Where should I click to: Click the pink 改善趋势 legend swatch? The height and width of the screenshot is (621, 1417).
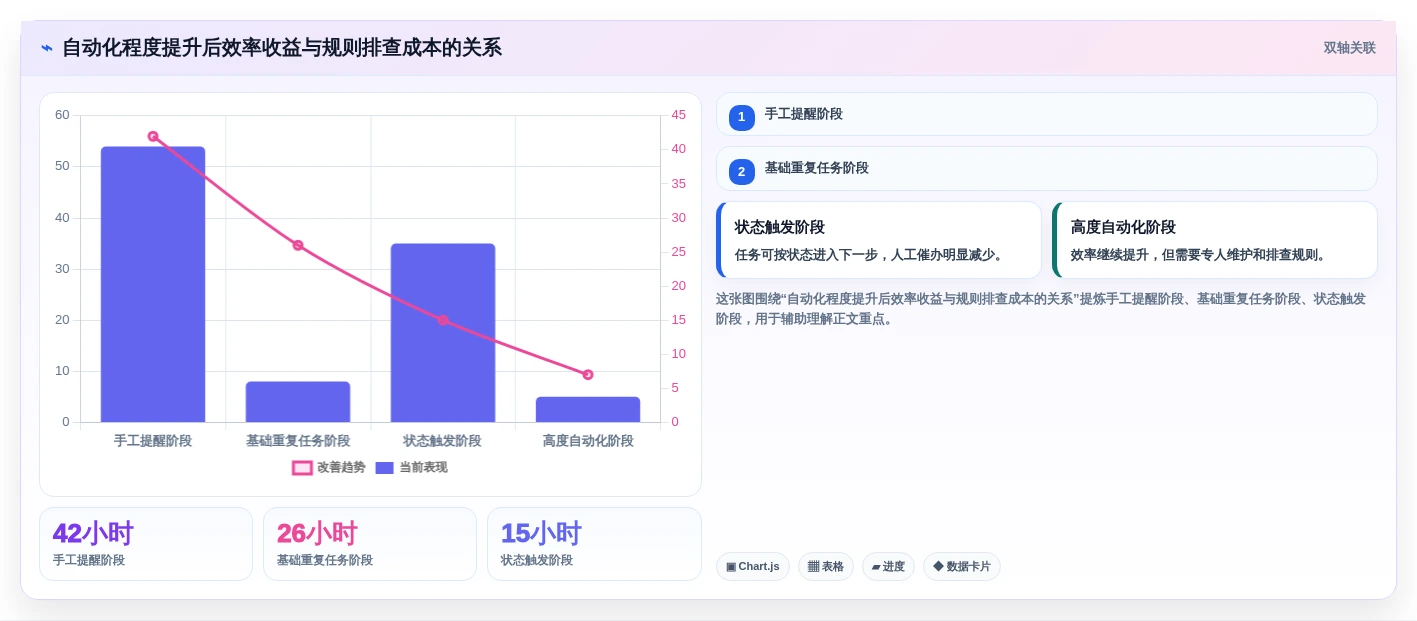302,468
